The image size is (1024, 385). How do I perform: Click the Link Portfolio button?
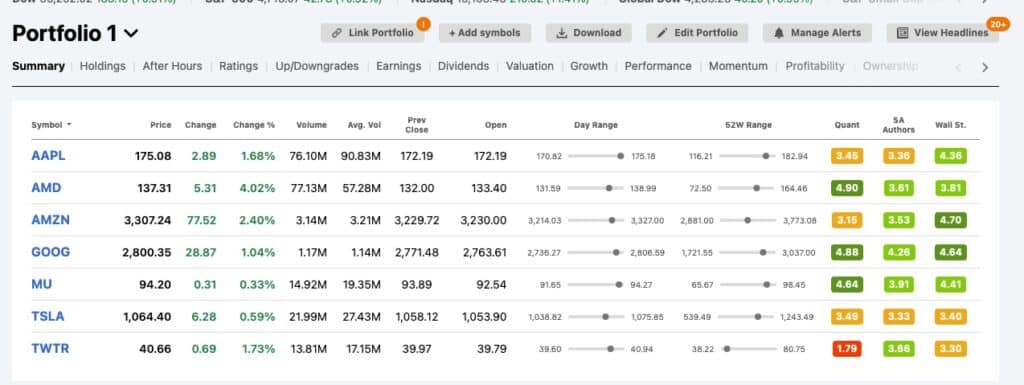point(372,33)
